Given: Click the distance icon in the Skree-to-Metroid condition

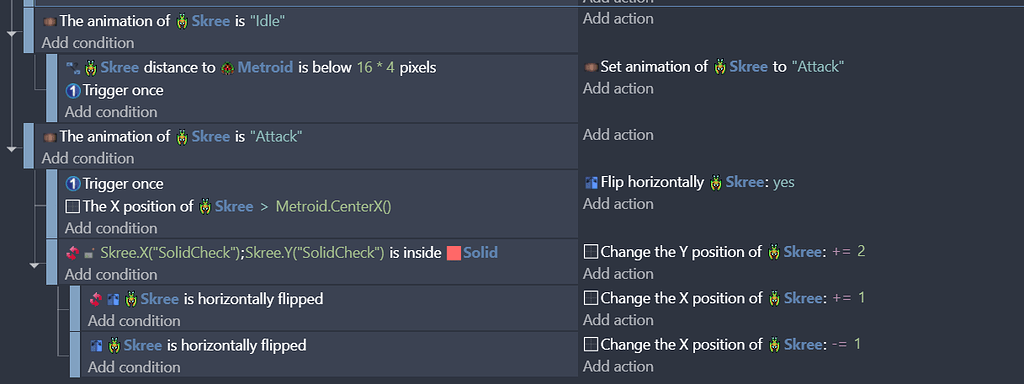Looking at the screenshot, I should [73, 67].
